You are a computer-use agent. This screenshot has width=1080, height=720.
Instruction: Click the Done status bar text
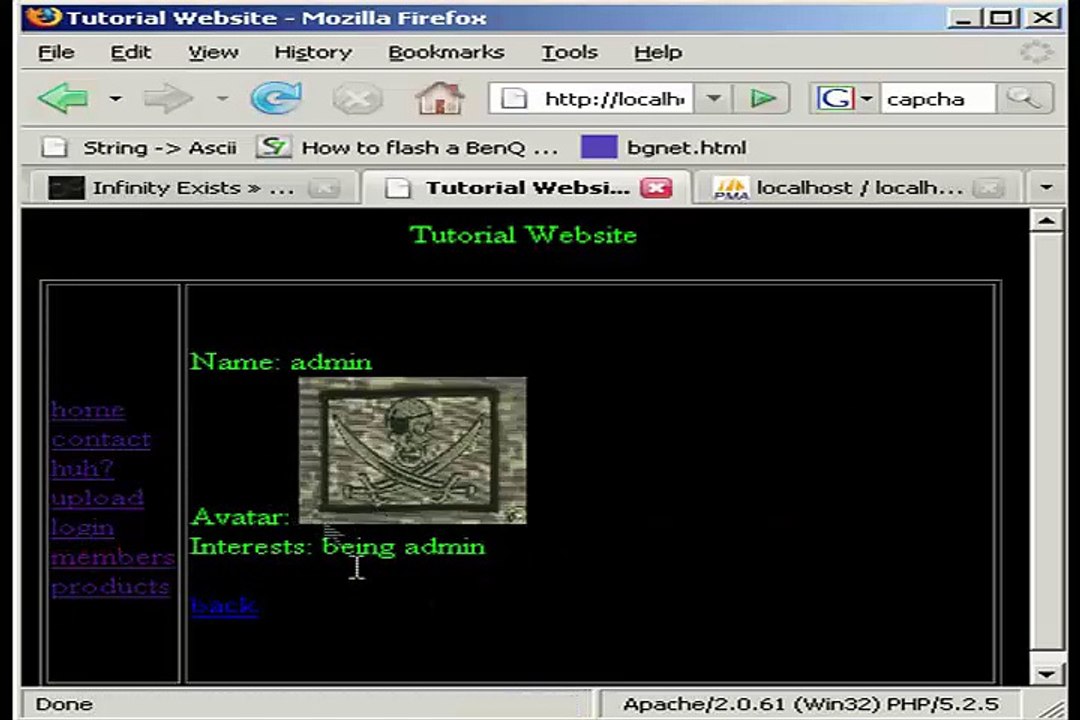pos(64,704)
